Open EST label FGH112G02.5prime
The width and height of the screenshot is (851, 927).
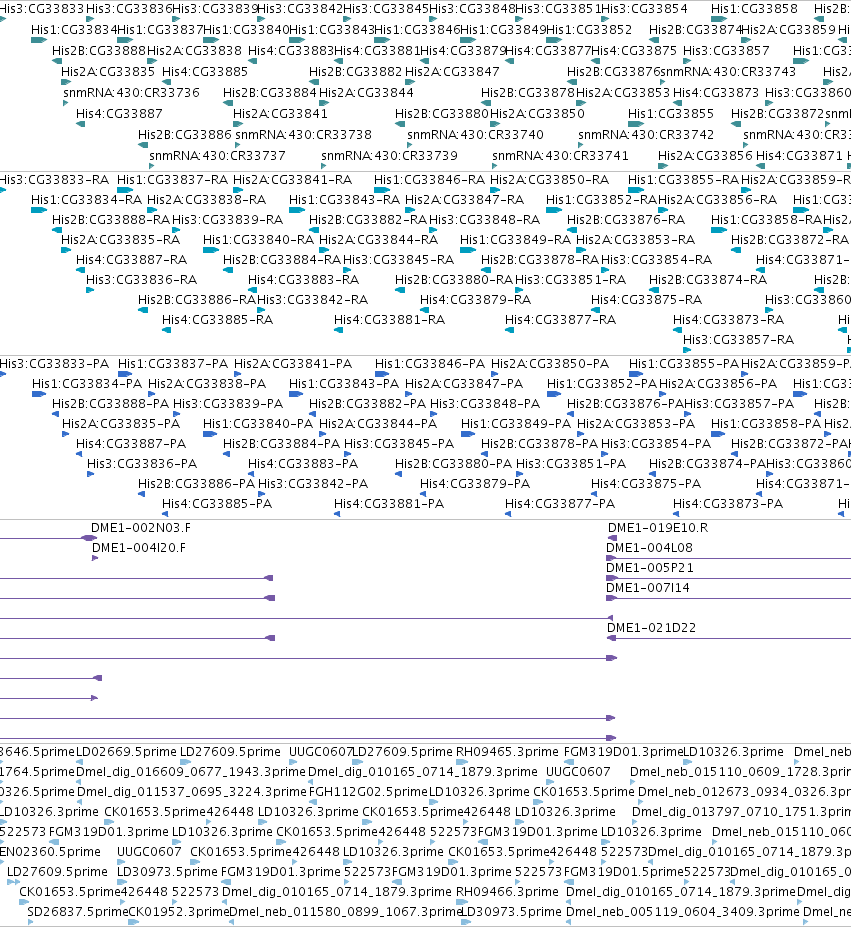coord(368,792)
